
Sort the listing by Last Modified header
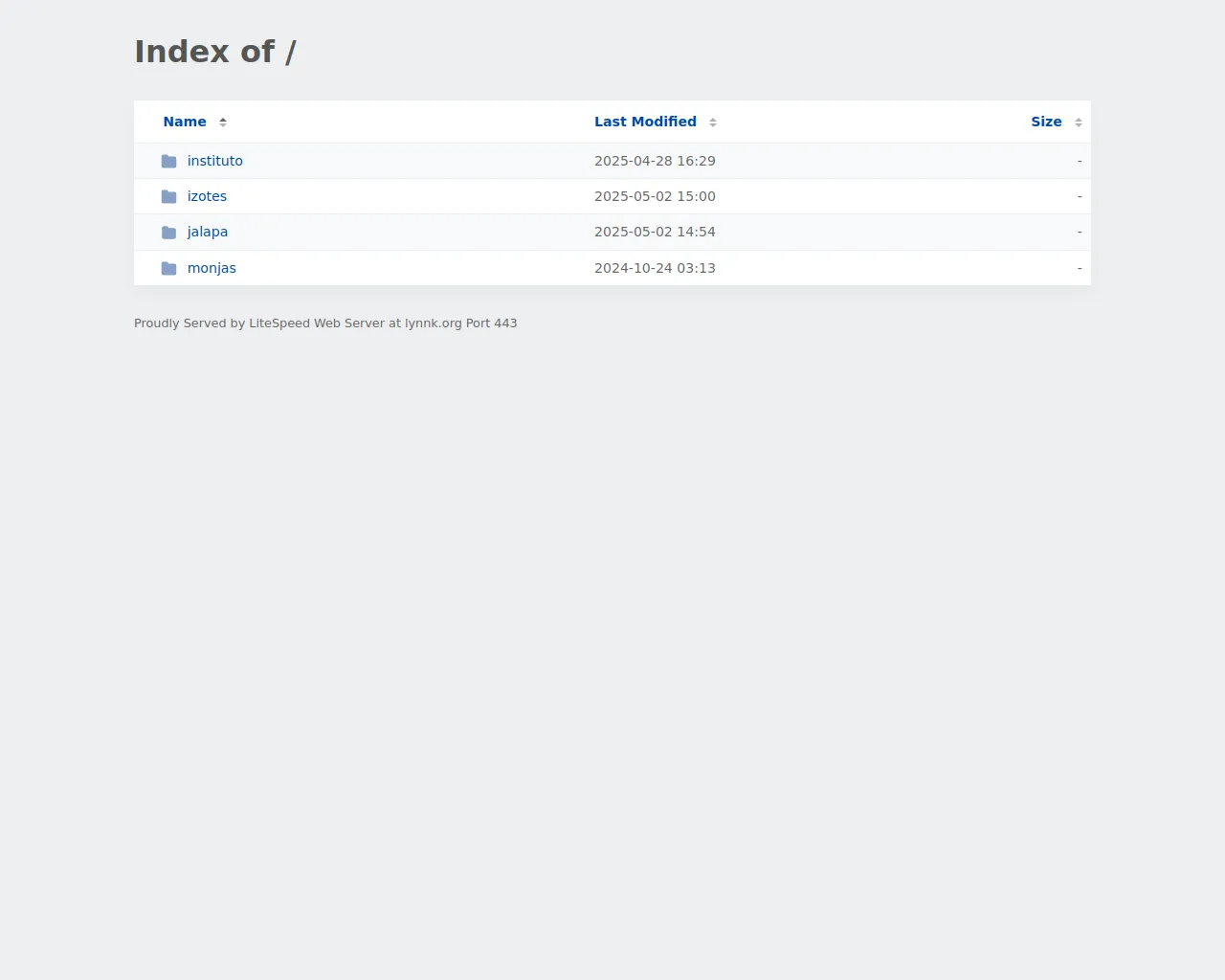tap(645, 122)
